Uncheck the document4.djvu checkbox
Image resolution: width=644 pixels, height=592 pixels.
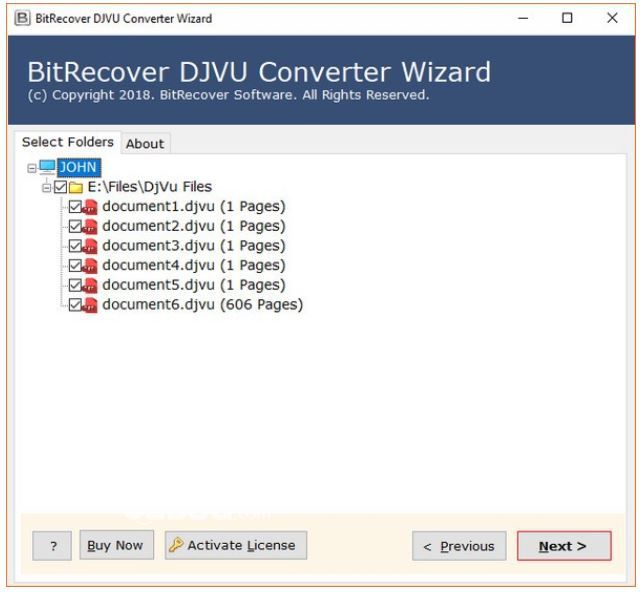click(75, 266)
